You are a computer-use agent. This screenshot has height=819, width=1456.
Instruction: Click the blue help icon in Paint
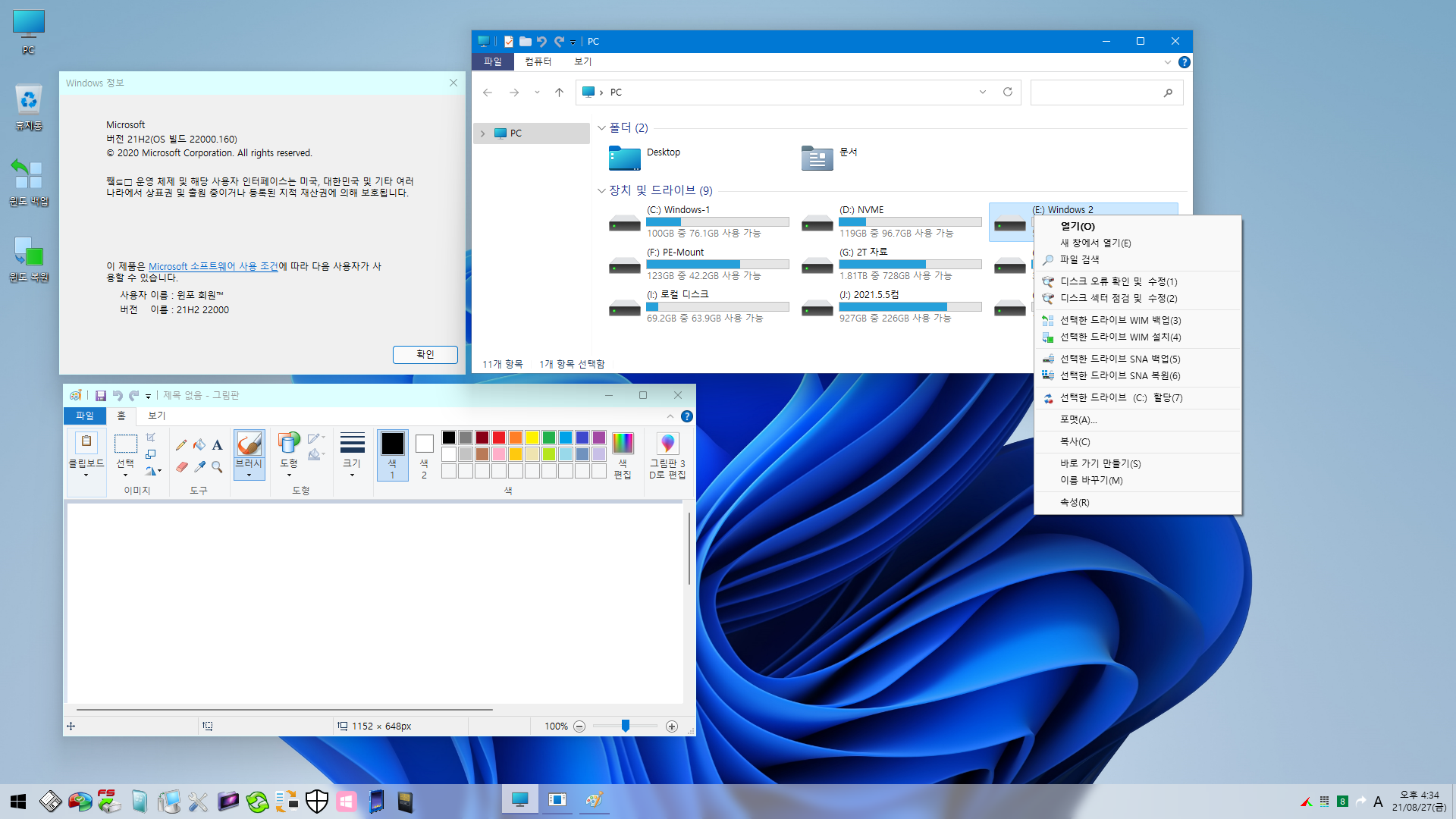[687, 416]
